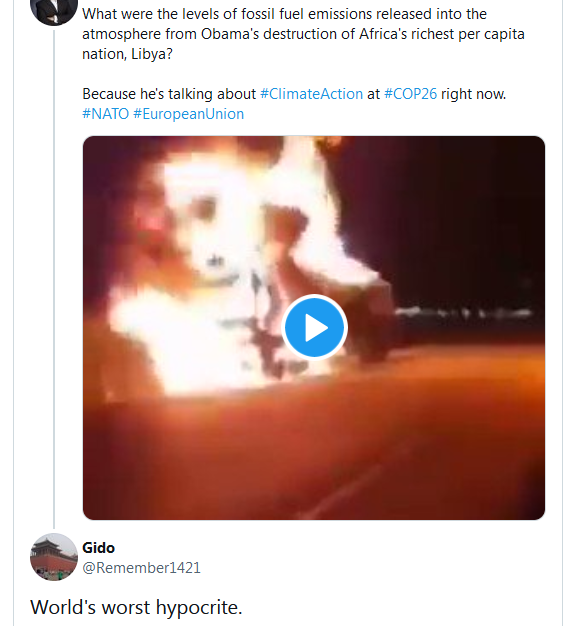Play the burning fire video
The image size is (565, 626).
point(314,327)
